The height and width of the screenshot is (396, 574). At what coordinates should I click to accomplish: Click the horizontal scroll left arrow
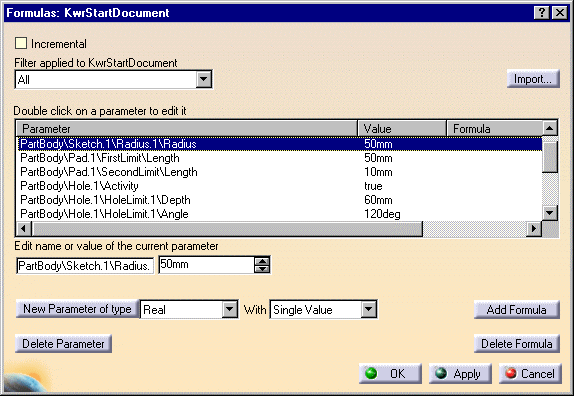tap(24, 229)
